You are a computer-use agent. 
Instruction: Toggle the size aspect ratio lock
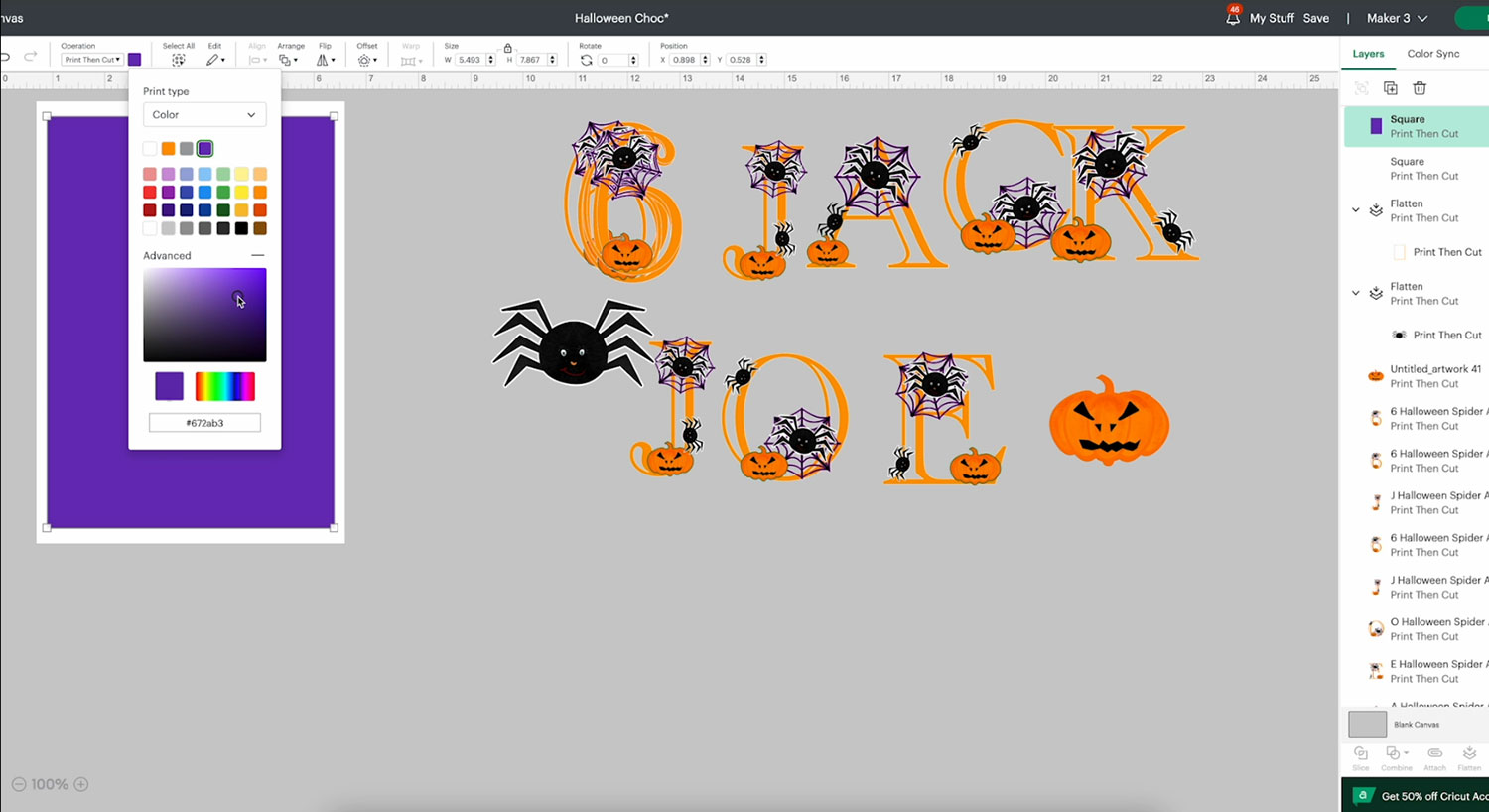point(508,48)
